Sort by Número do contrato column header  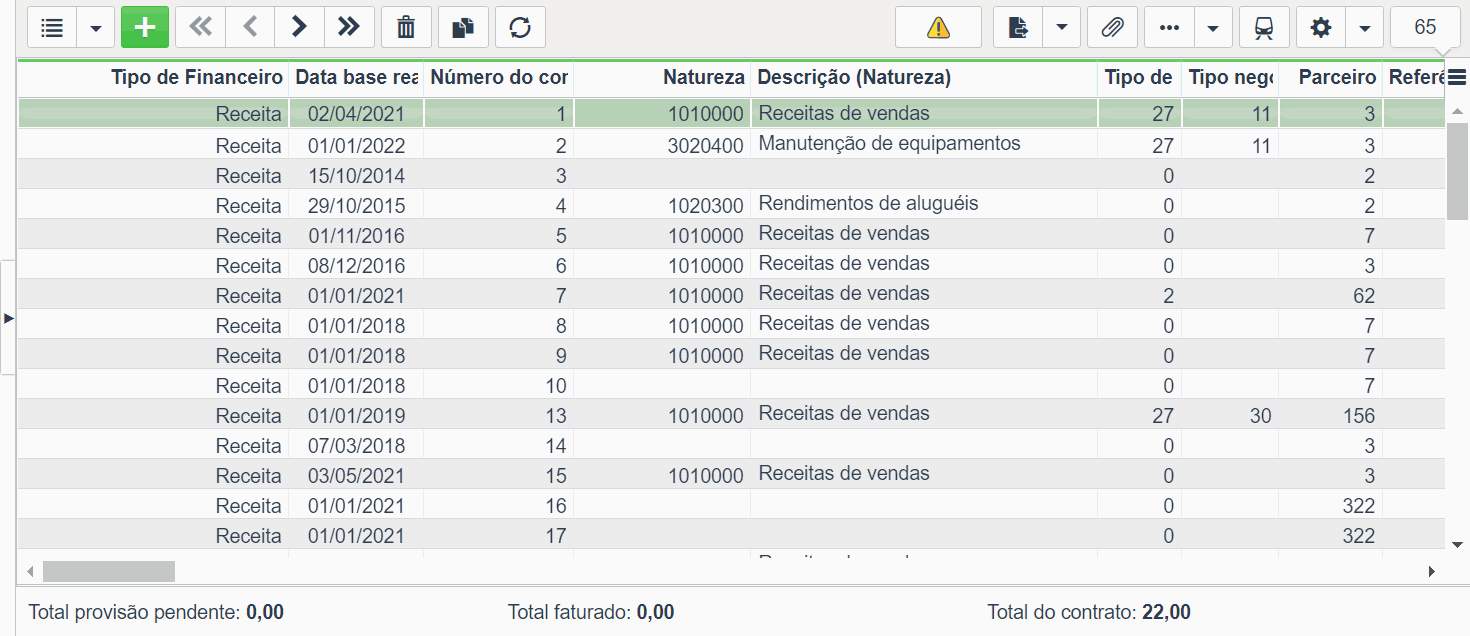[x=499, y=77]
